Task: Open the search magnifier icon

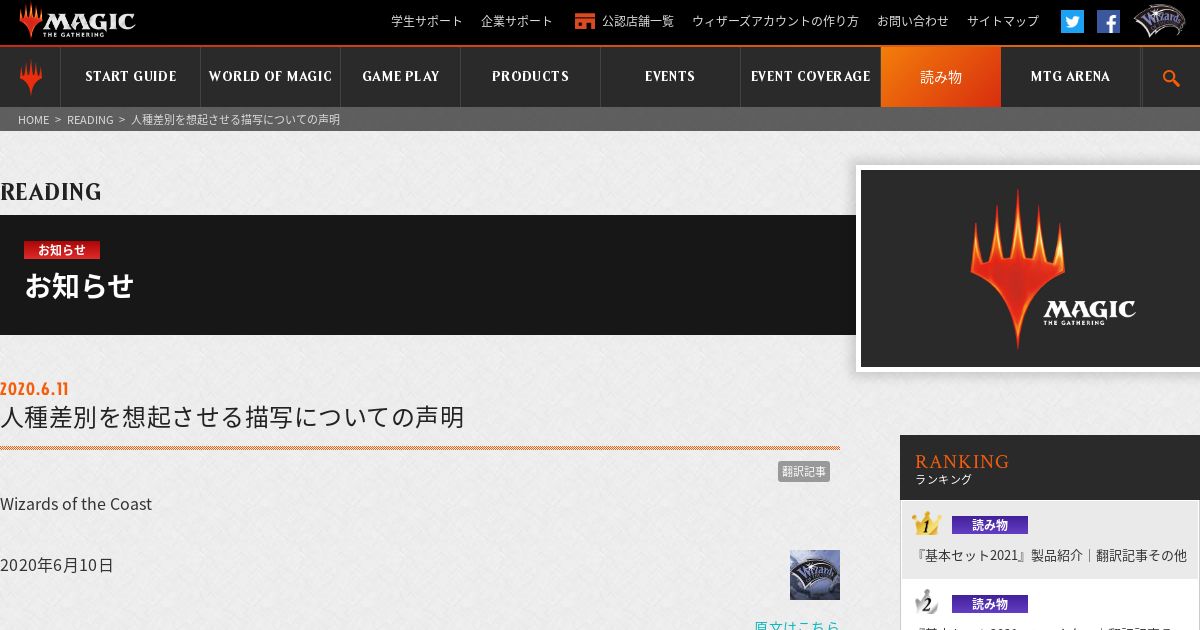Action: pyautogui.click(x=1171, y=77)
